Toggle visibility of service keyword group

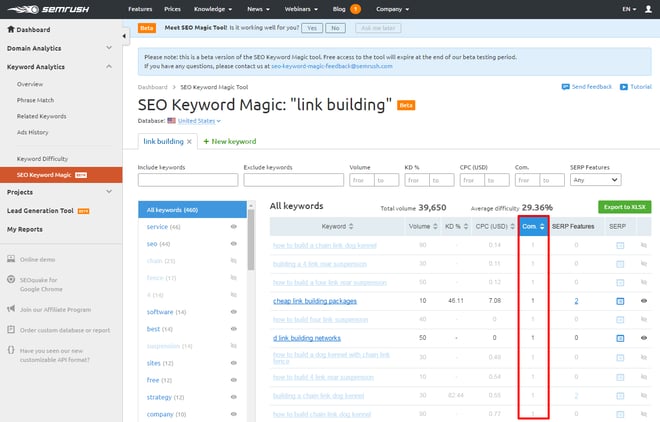[234, 226]
